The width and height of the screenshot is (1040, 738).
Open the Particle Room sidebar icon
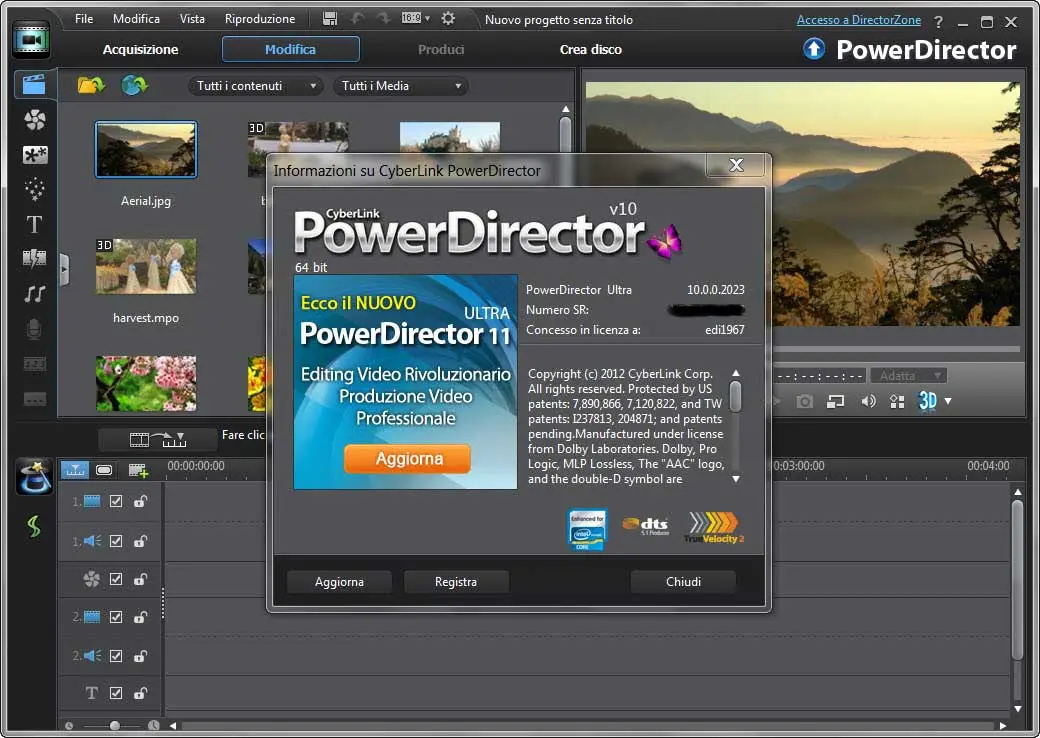pos(34,189)
